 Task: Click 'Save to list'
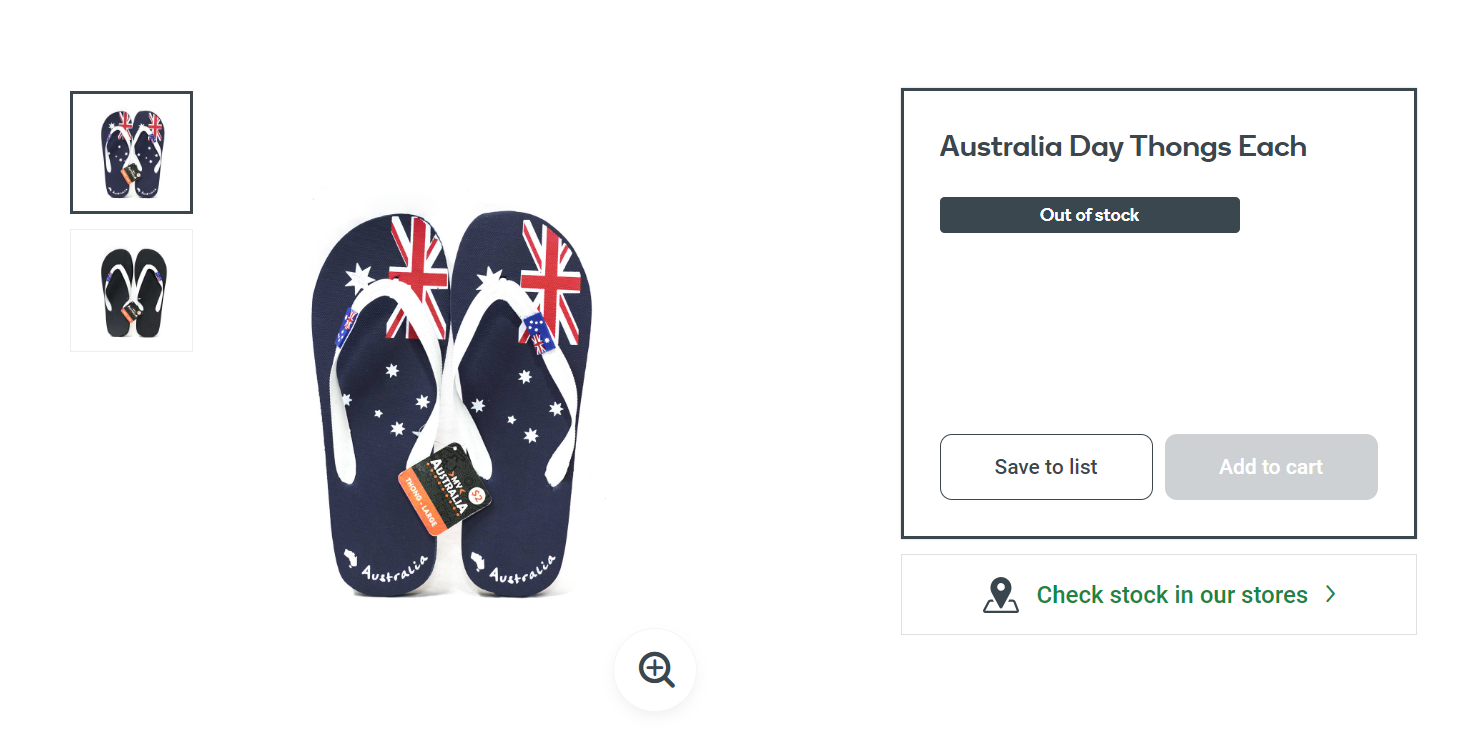1045,466
